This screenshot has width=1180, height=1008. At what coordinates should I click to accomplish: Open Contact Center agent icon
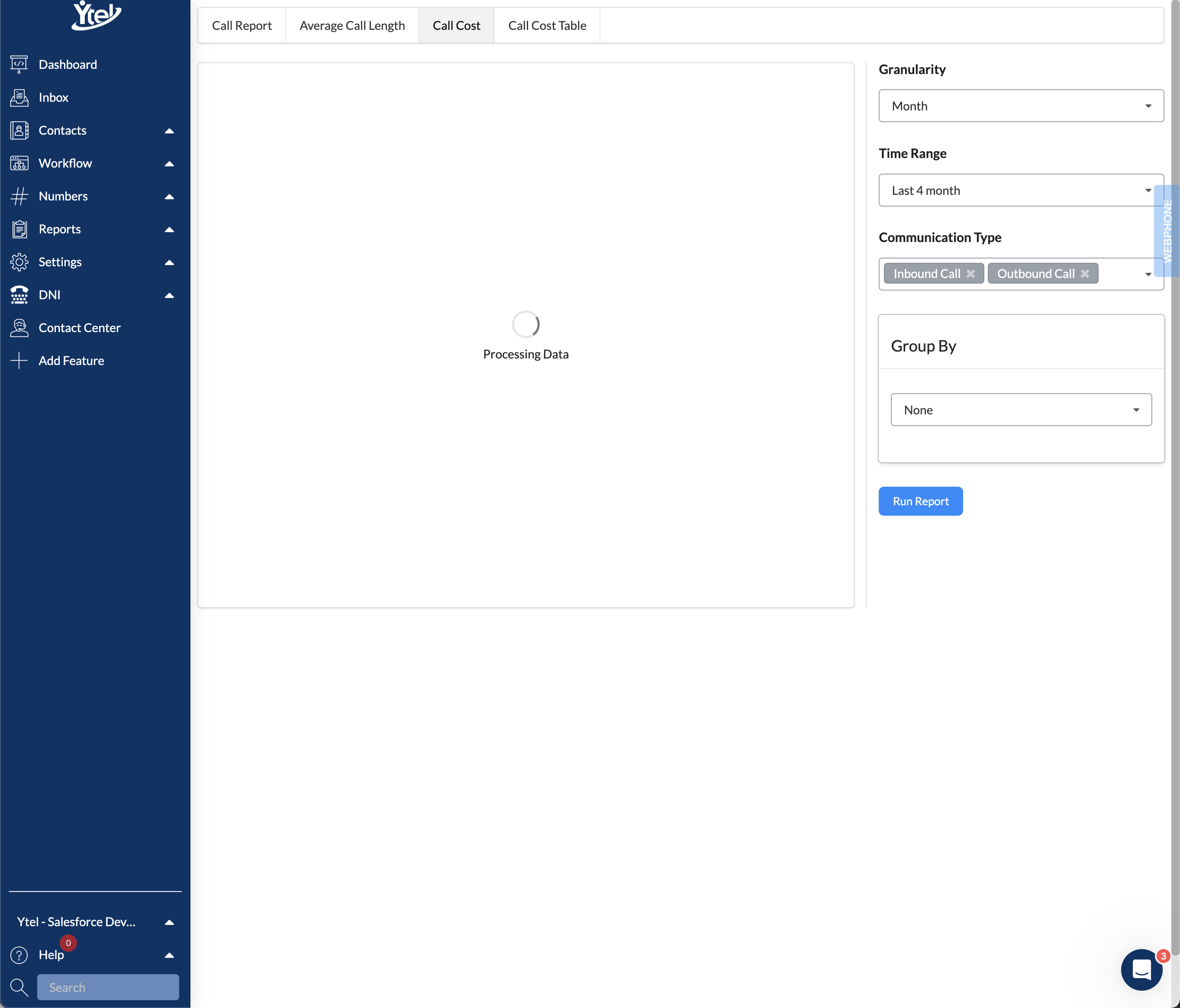point(19,328)
